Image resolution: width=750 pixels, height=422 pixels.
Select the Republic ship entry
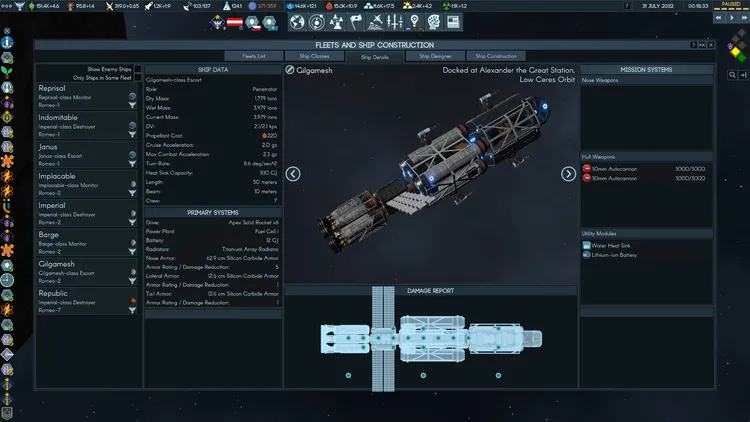tap(87, 301)
